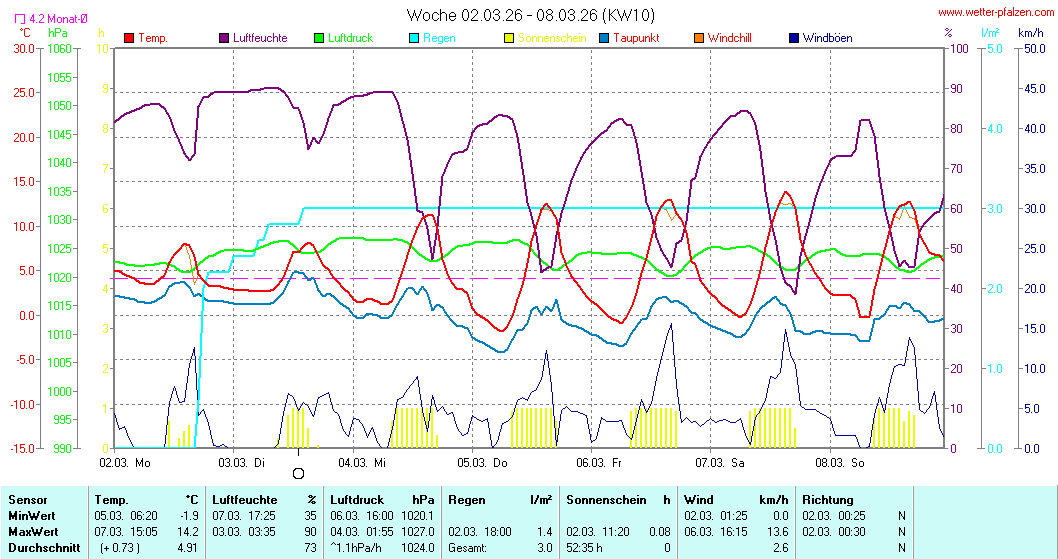The height and width of the screenshot is (559, 1058).
Task: Click the purple Luftfeuchte legend swatch
Action: pyautogui.click(x=224, y=38)
